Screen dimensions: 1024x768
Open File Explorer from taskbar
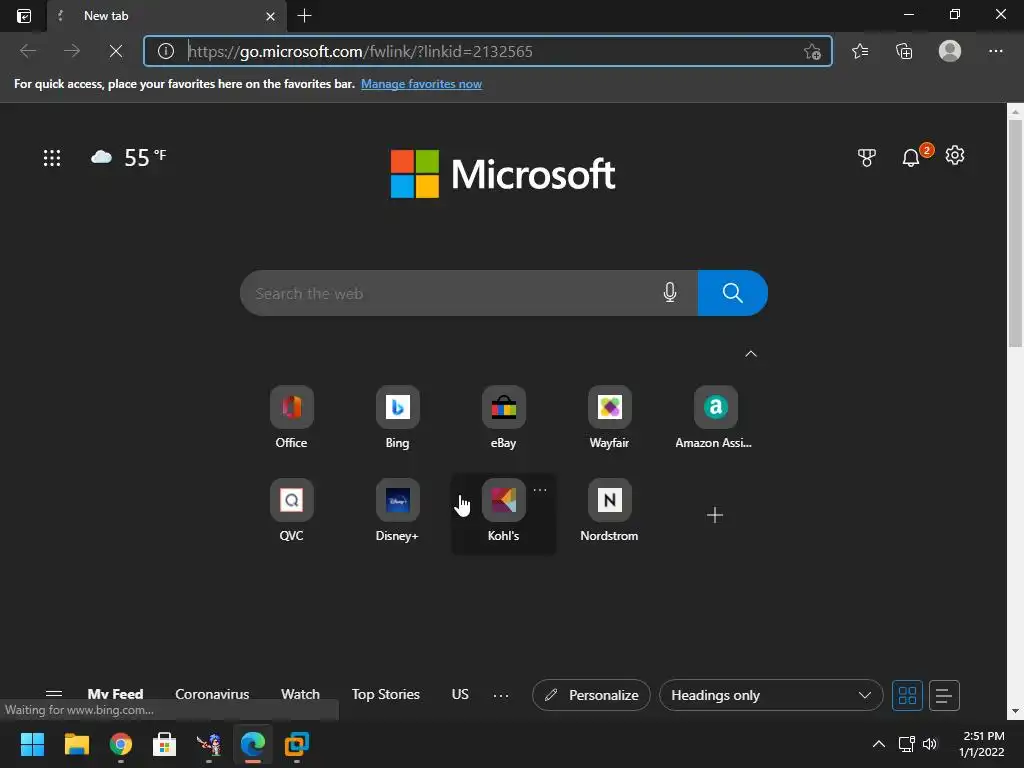76,744
